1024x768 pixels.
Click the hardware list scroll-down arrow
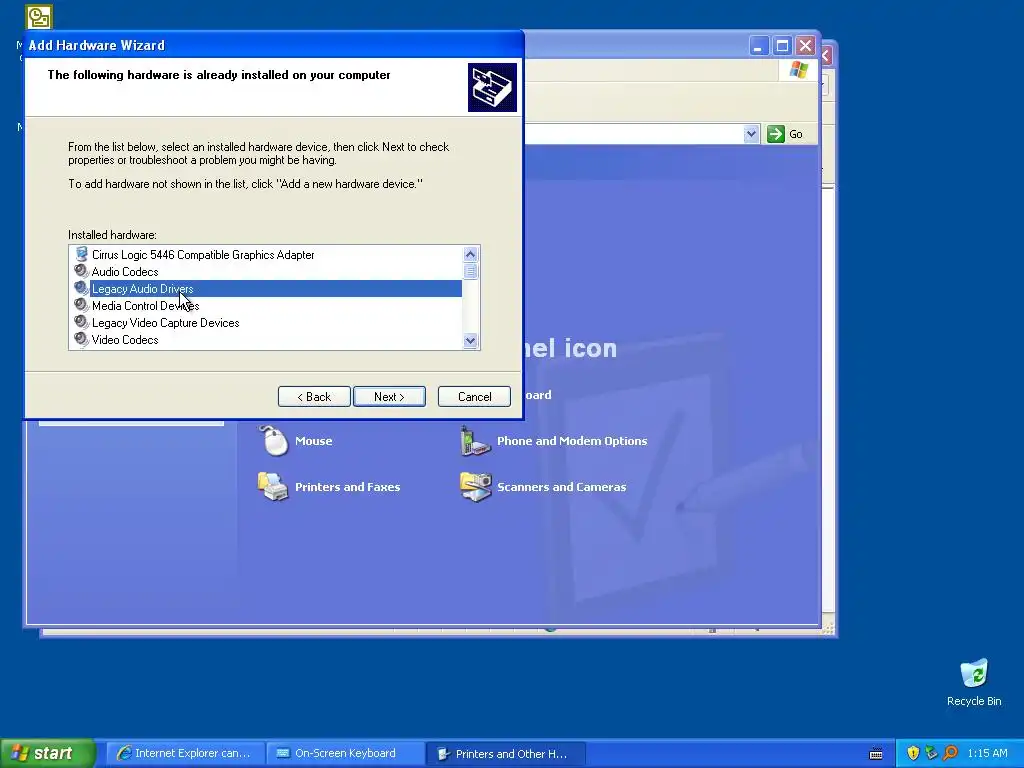(470, 340)
